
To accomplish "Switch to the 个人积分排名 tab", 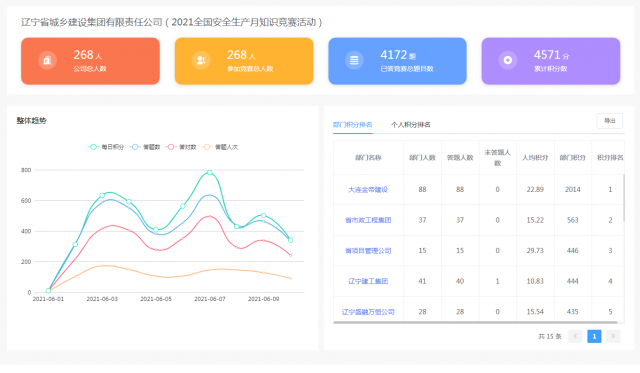I will [411, 124].
